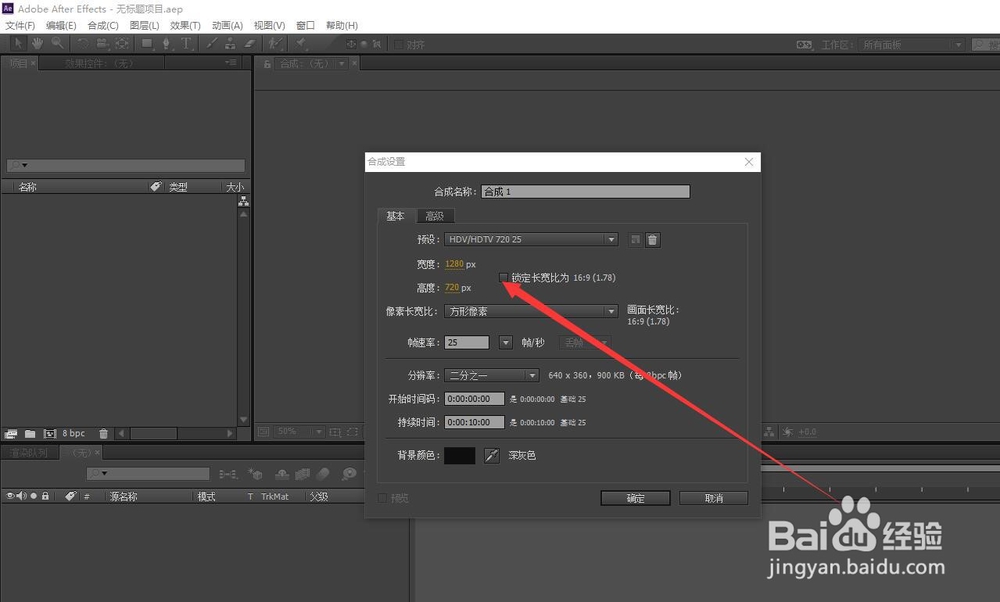Click the Source Name column header in timeline
This screenshot has width=1000, height=602.
point(124,496)
